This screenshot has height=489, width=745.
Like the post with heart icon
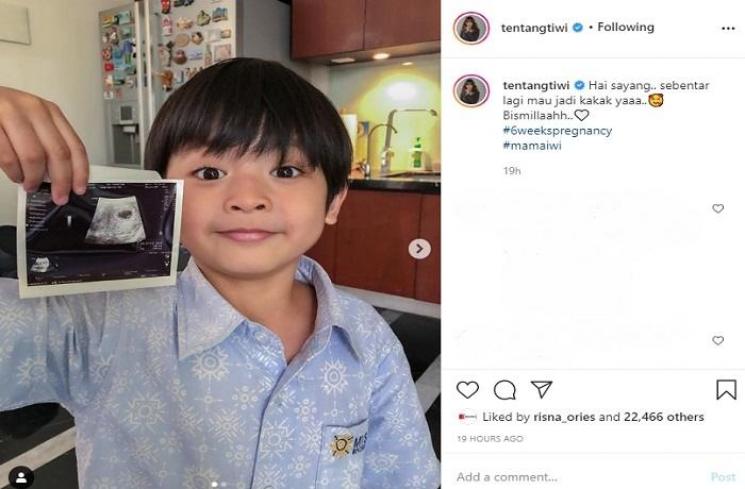pos(468,390)
